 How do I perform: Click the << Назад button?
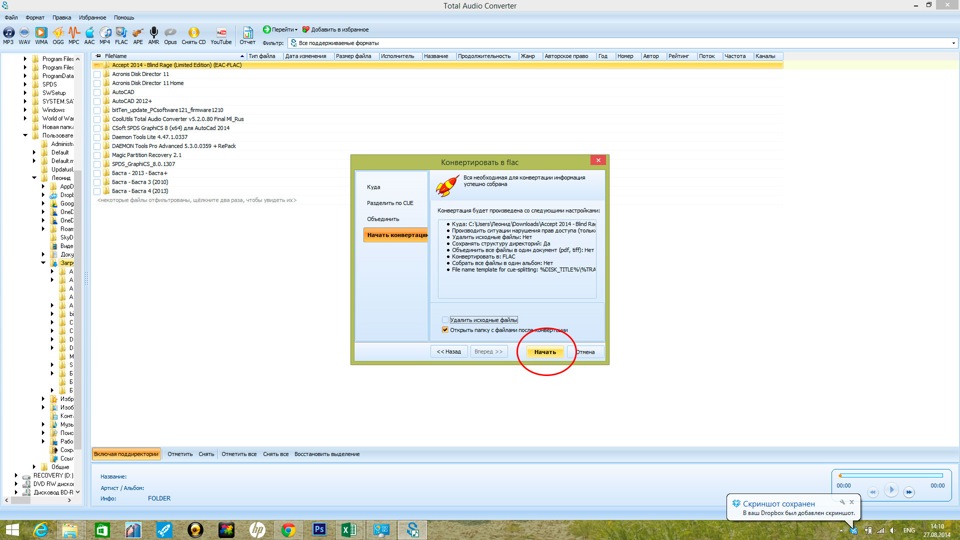click(x=449, y=351)
